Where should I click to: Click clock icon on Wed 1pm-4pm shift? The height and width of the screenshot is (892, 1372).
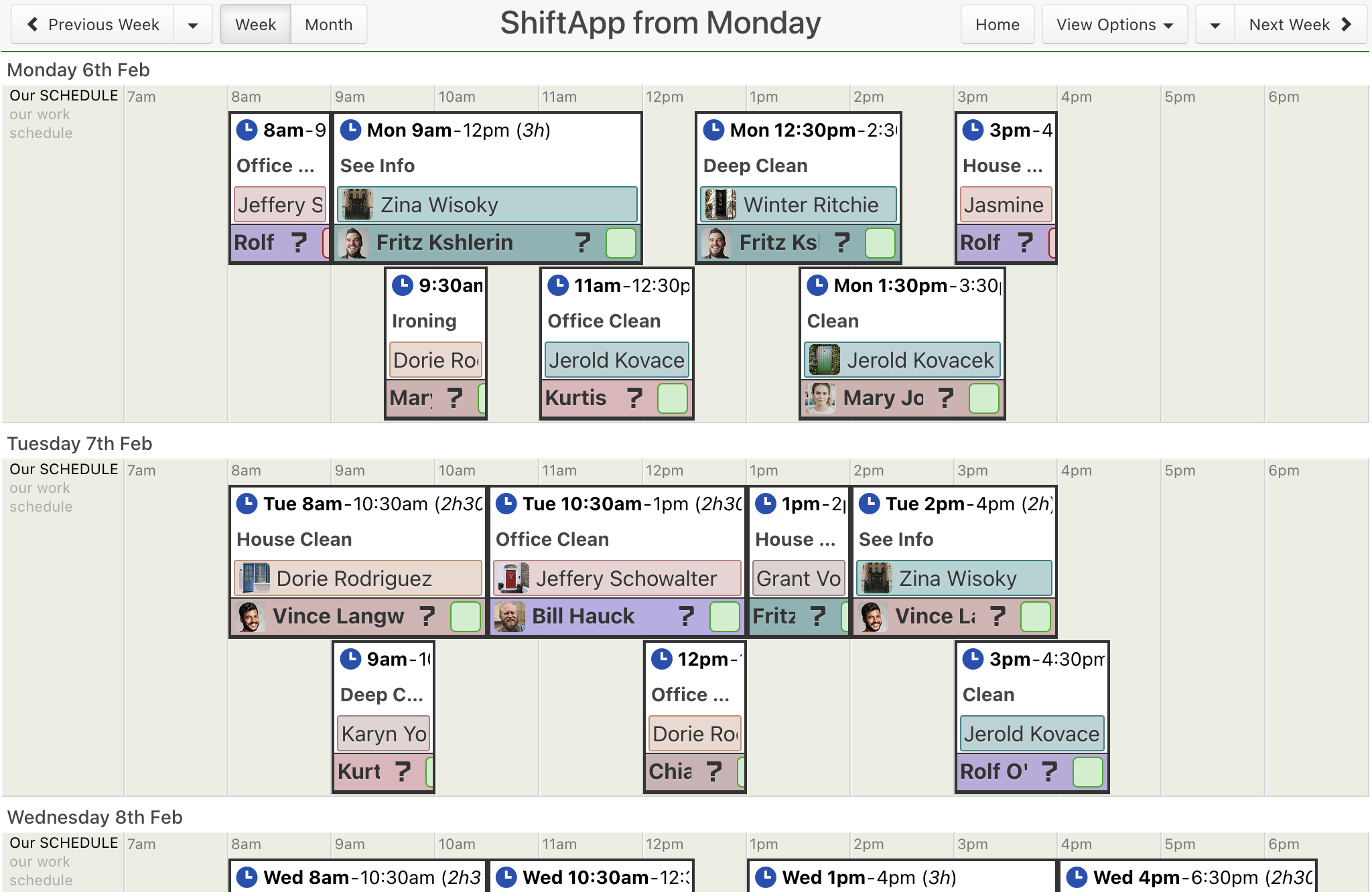(766, 877)
